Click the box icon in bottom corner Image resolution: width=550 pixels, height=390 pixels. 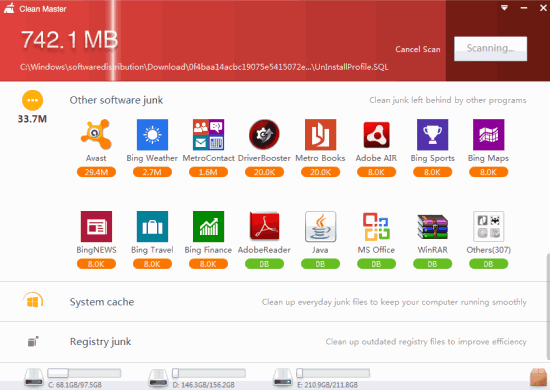pos(538,377)
